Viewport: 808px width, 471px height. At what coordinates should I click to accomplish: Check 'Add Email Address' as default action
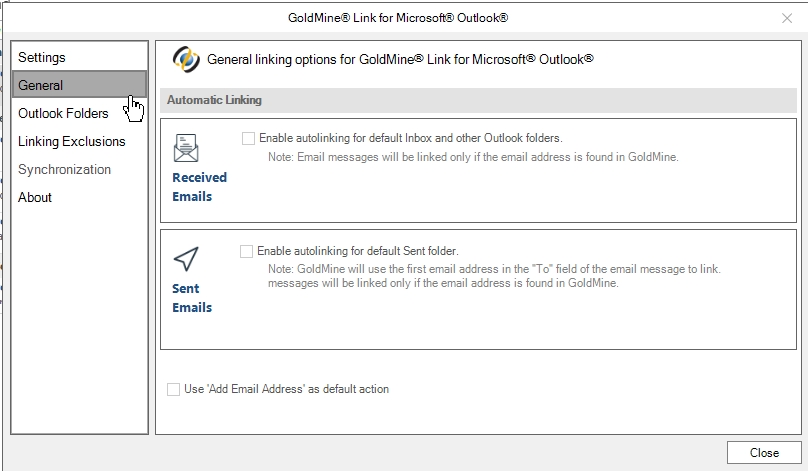174,389
